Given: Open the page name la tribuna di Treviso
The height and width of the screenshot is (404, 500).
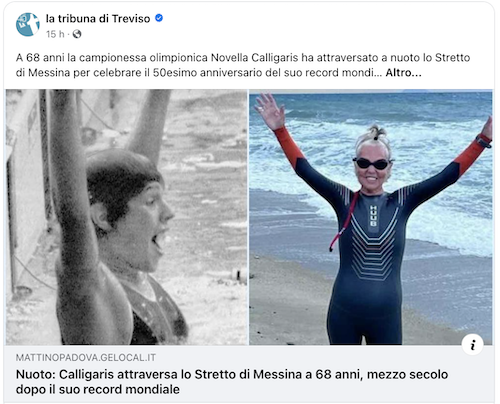Looking at the screenshot, I should click(x=98, y=18).
